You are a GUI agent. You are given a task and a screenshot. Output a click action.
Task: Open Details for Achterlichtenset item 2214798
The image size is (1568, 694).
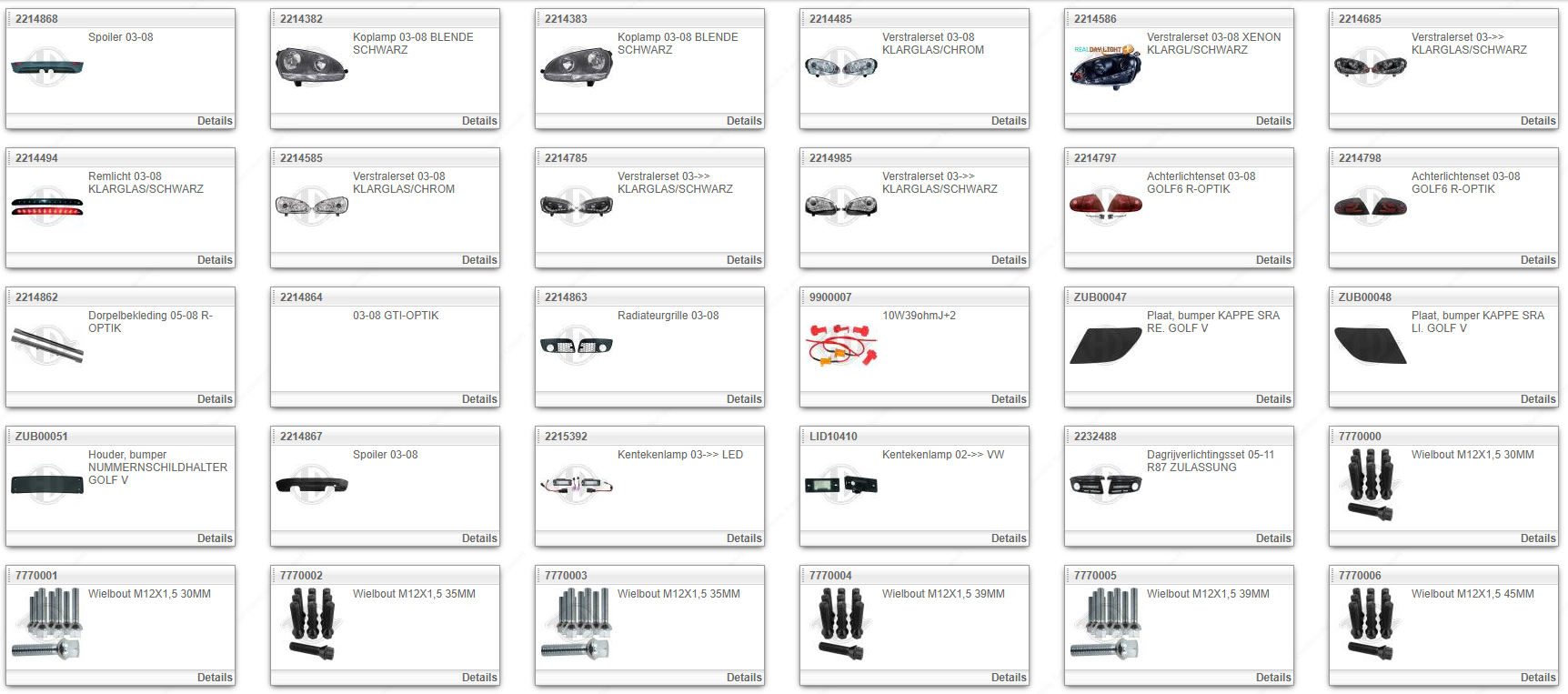tap(1537, 260)
